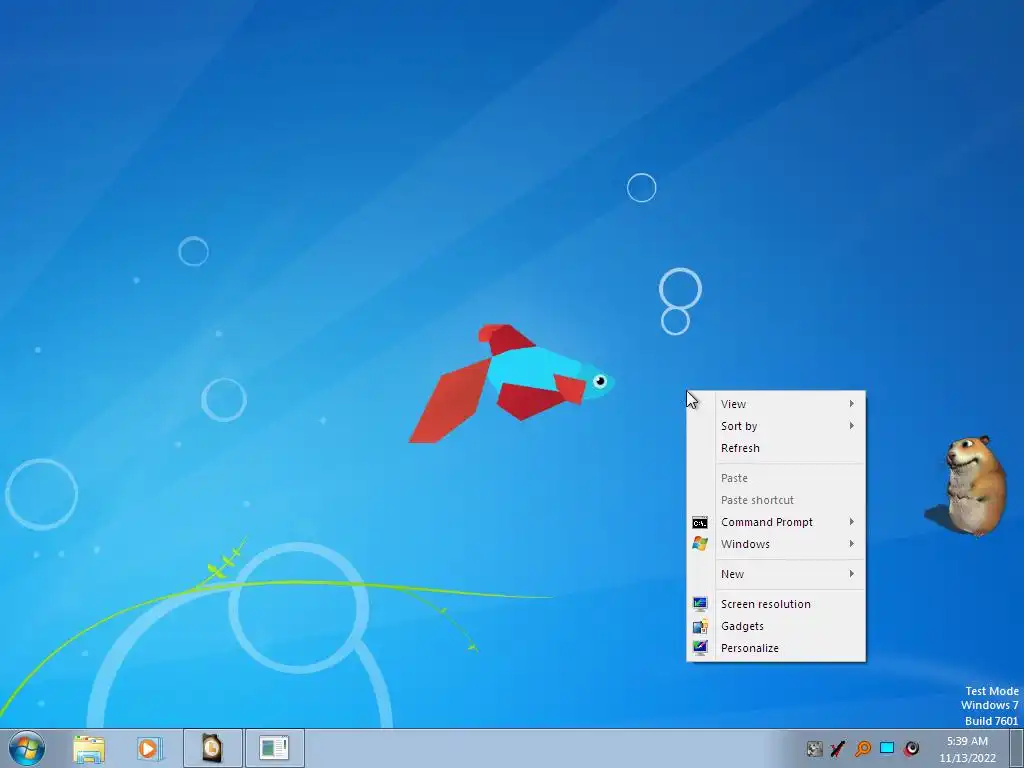Expand the arrow beside View
This screenshot has width=1024, height=768.
[x=852, y=404]
